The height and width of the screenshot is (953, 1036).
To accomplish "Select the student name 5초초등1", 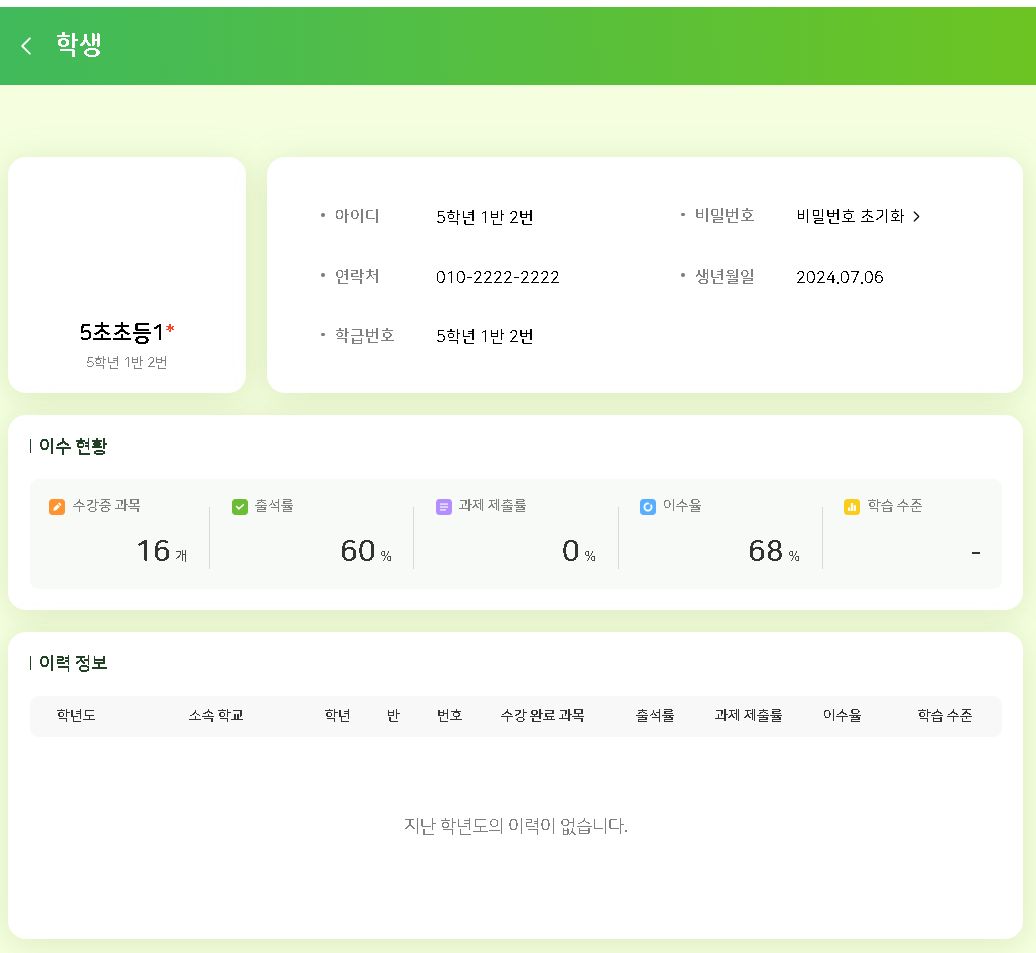I will point(122,333).
